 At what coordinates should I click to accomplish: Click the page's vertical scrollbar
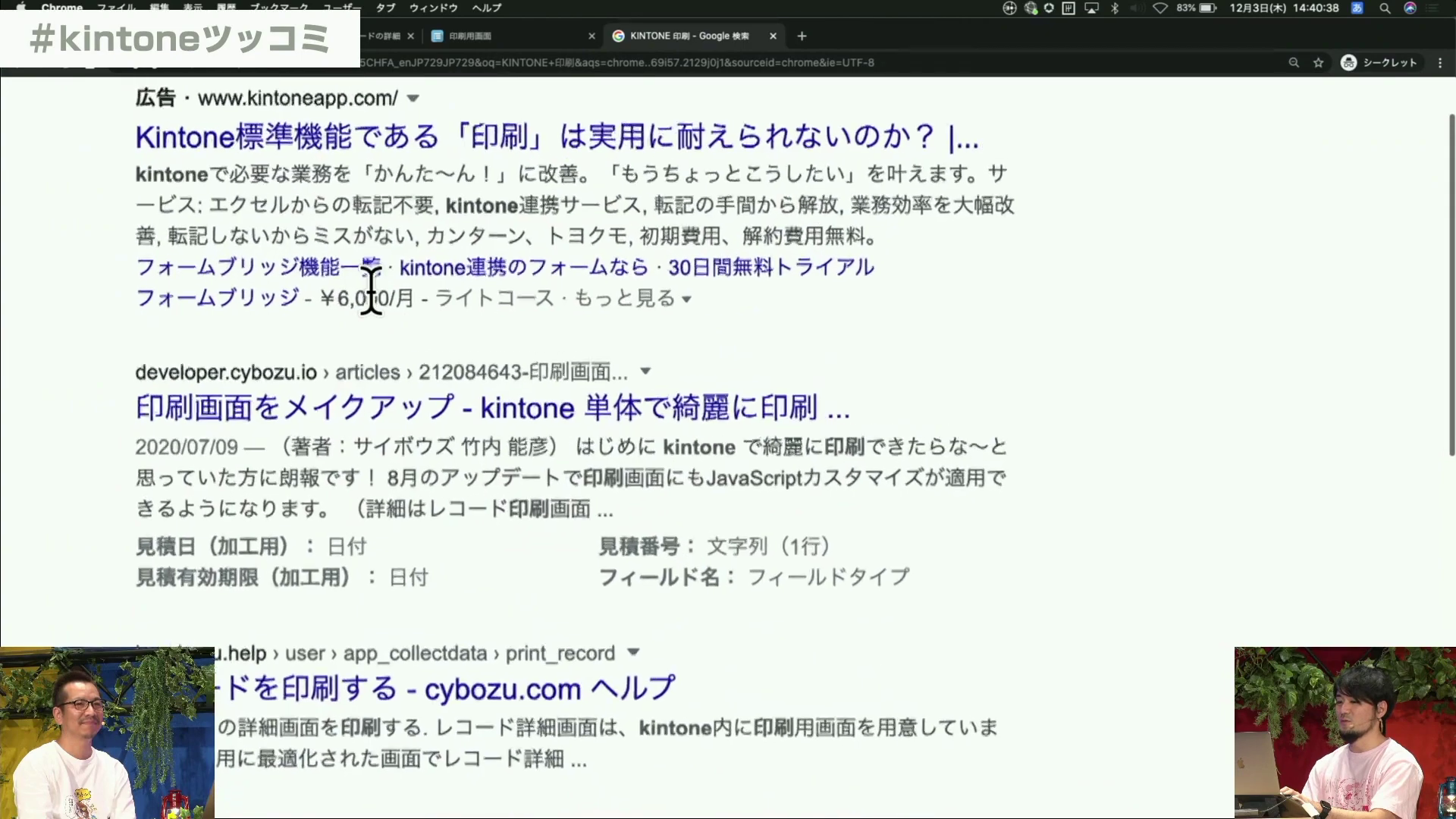(1451, 284)
